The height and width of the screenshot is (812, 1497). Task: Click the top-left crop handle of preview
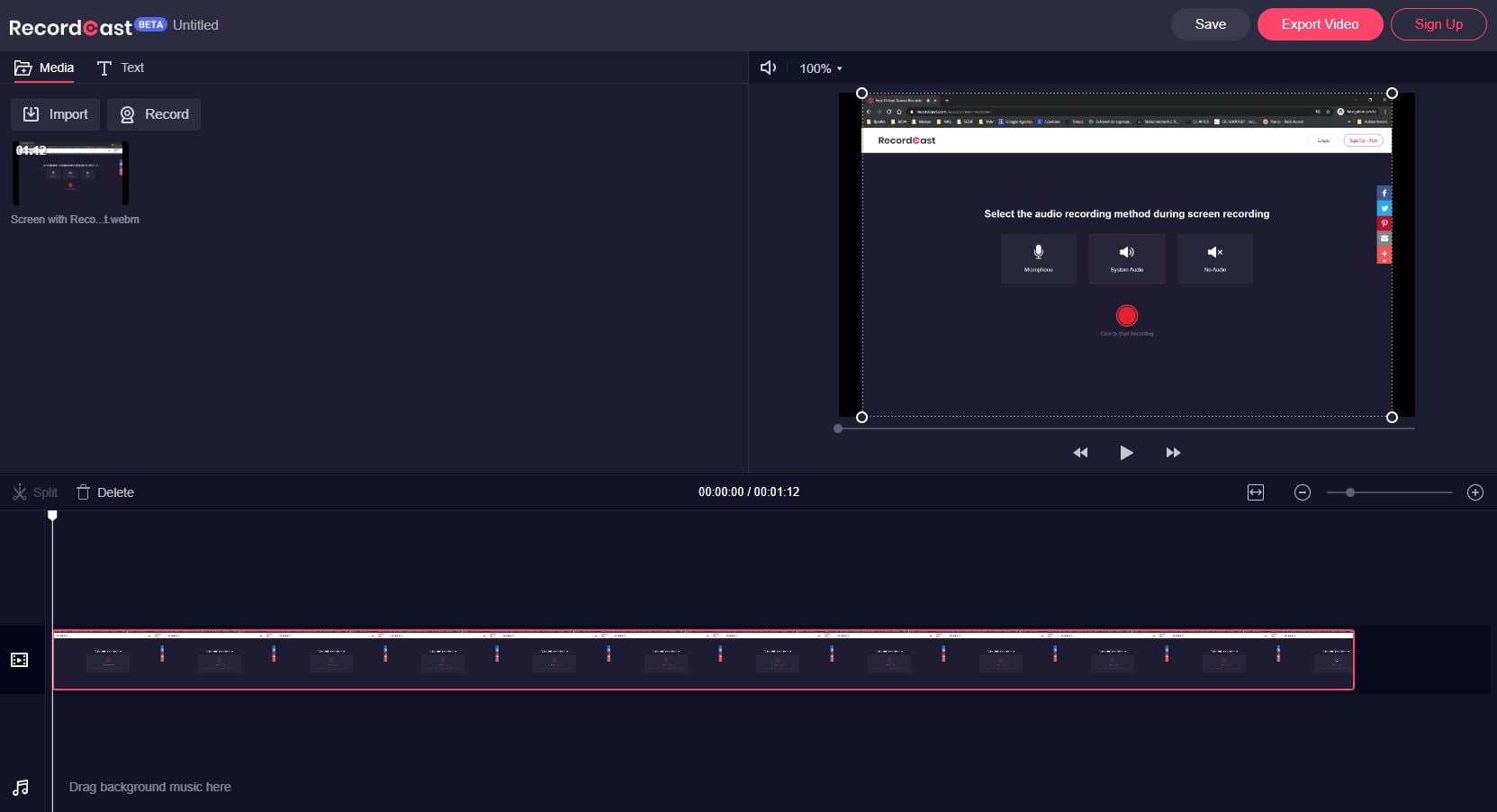(x=861, y=93)
